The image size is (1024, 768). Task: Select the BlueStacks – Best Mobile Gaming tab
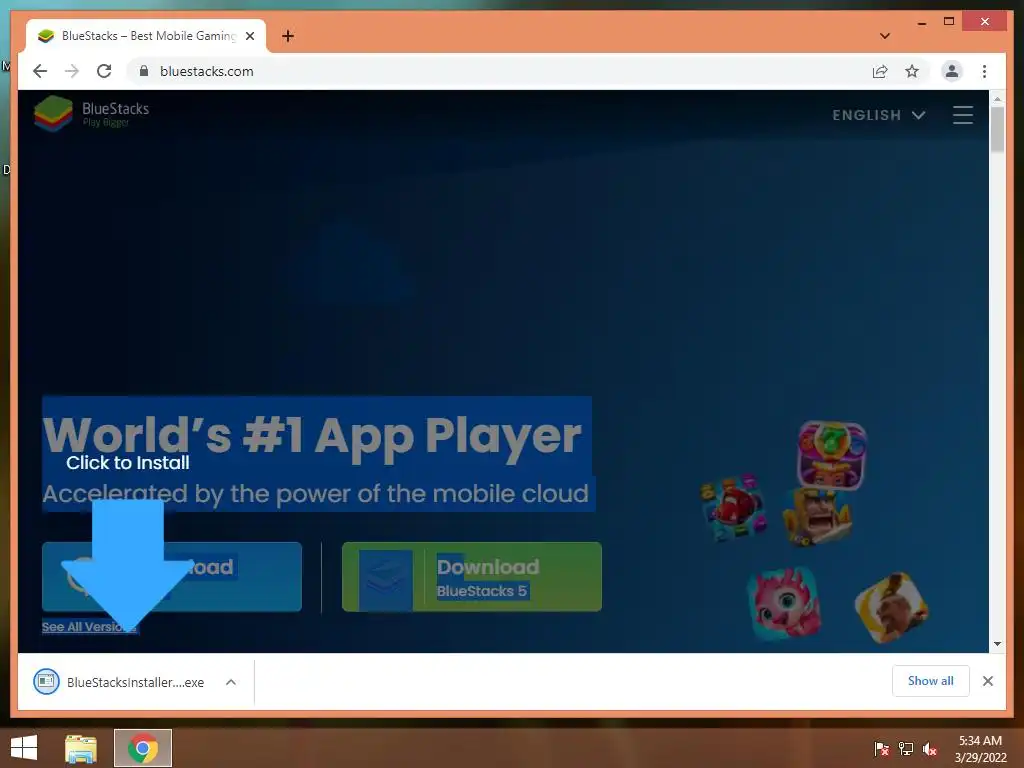(146, 36)
